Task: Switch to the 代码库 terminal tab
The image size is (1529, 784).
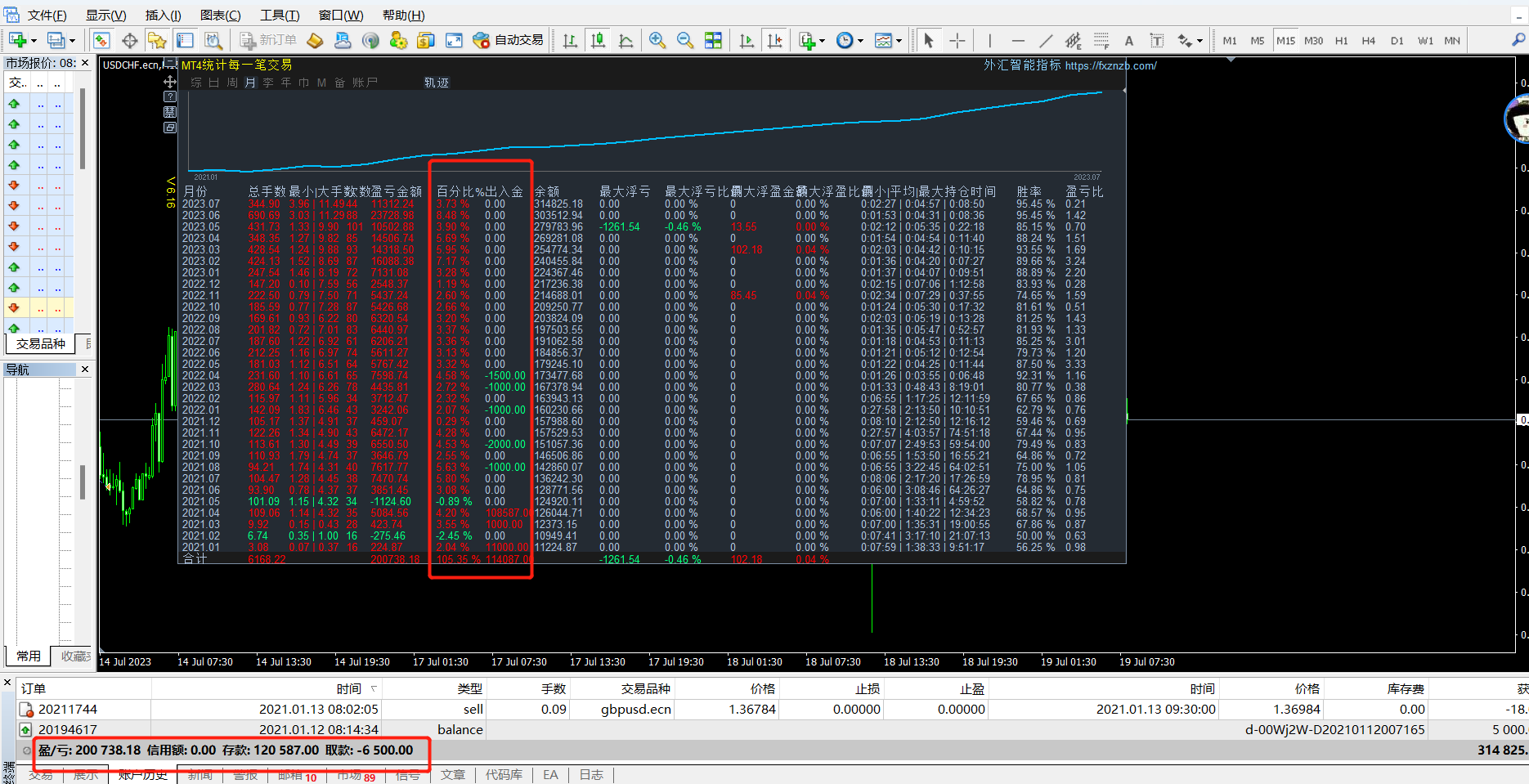Action: pos(503,774)
